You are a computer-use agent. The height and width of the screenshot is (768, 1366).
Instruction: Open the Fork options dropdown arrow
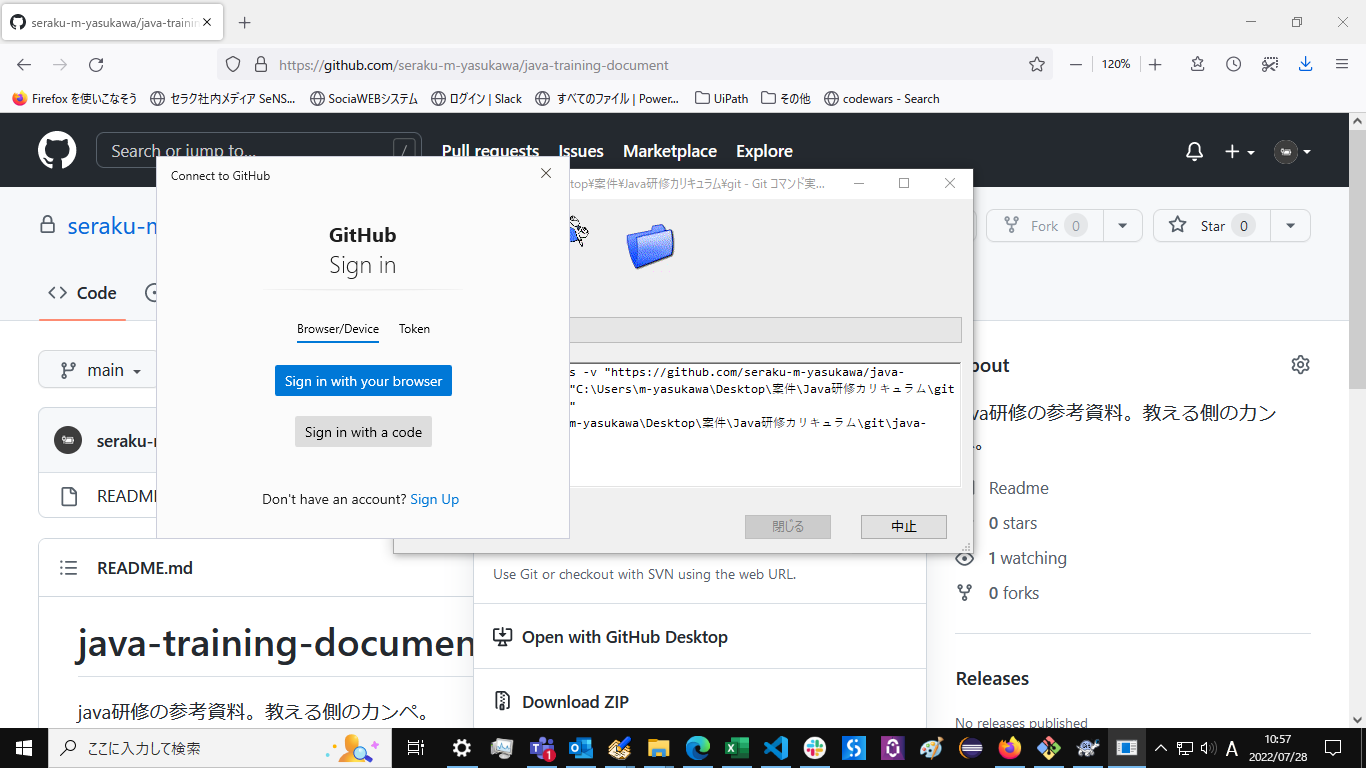pyautogui.click(x=1123, y=226)
